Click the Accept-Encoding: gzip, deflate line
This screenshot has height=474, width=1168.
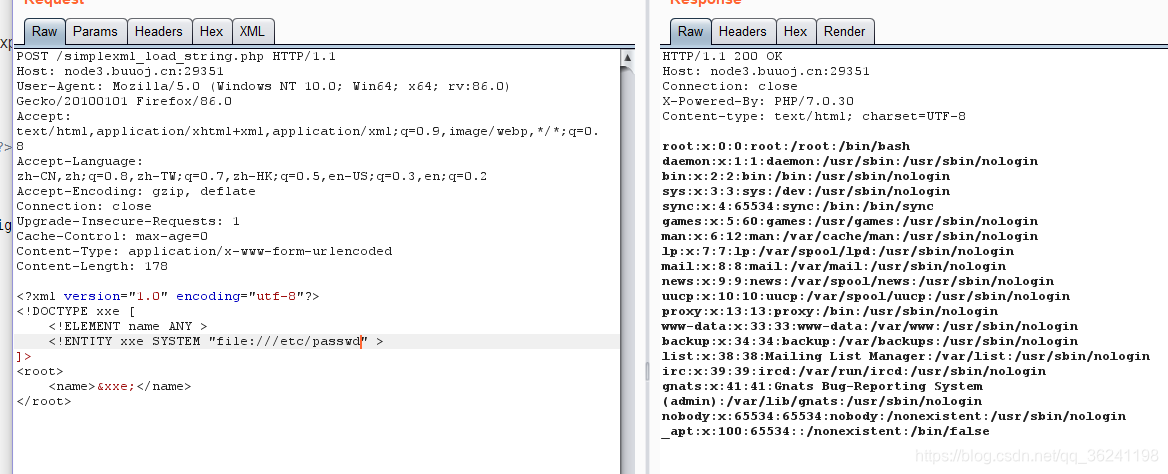pyautogui.click(x=136, y=192)
